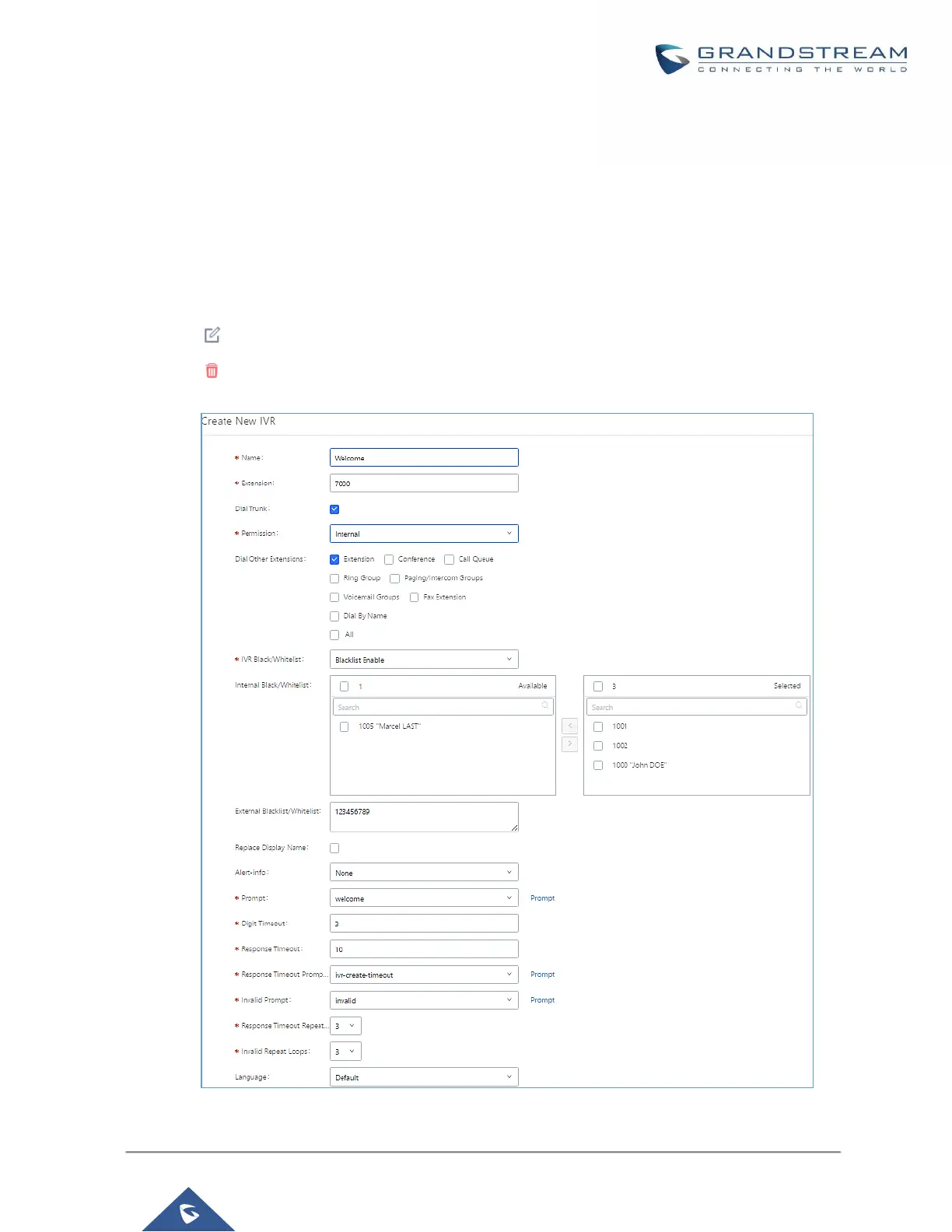Click External Blacklist/Whitelist text area
Image resolution: width=952 pixels, height=1232 pixels.
pos(424,817)
